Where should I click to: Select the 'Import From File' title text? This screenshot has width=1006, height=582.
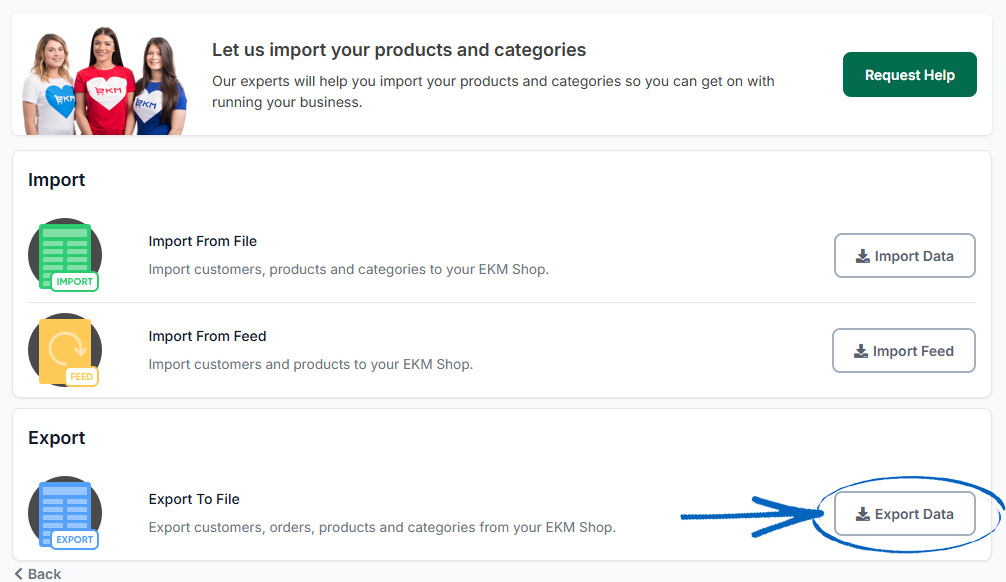(x=203, y=241)
